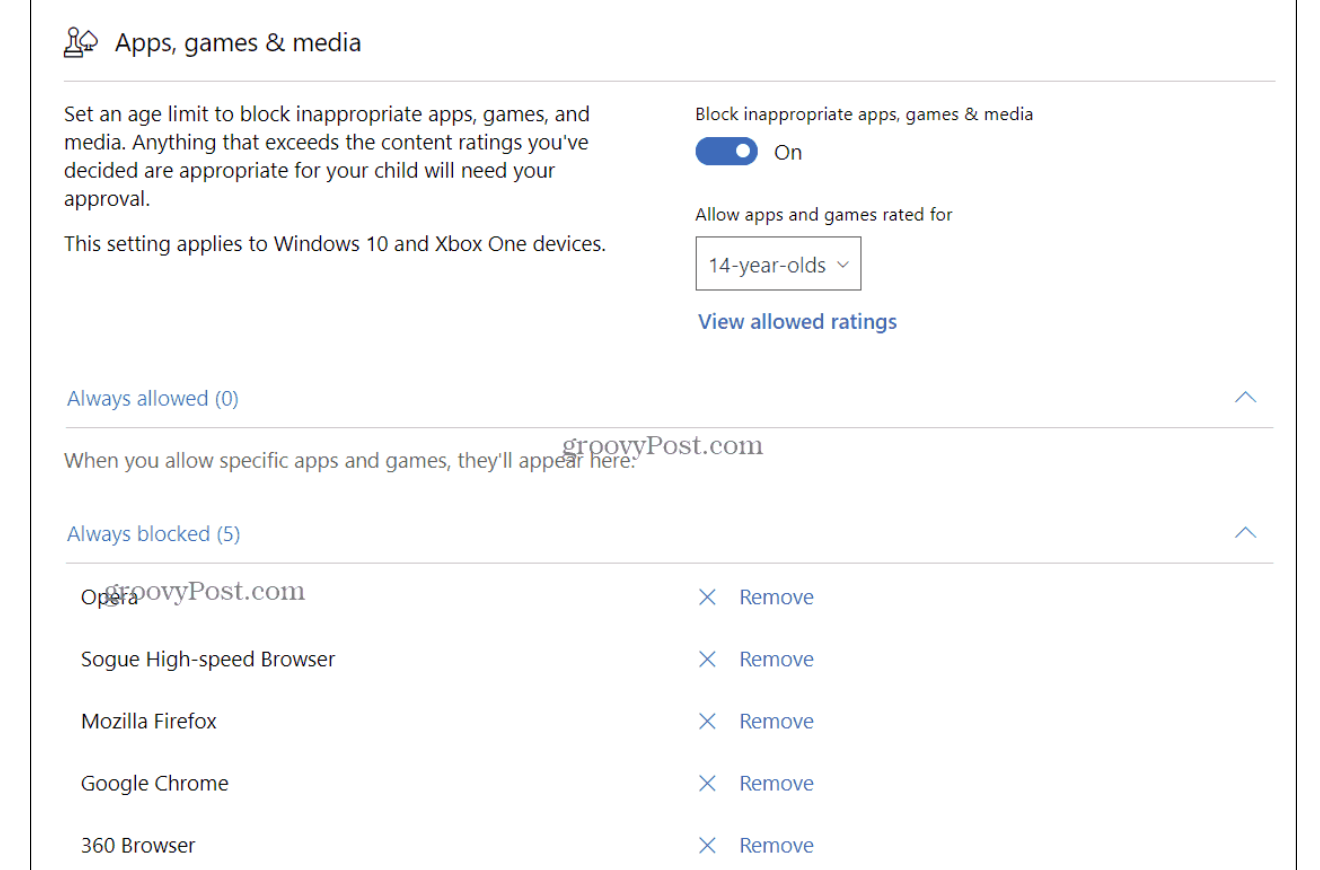
Task: Click the X icon beside Opera
Action: [707, 597]
